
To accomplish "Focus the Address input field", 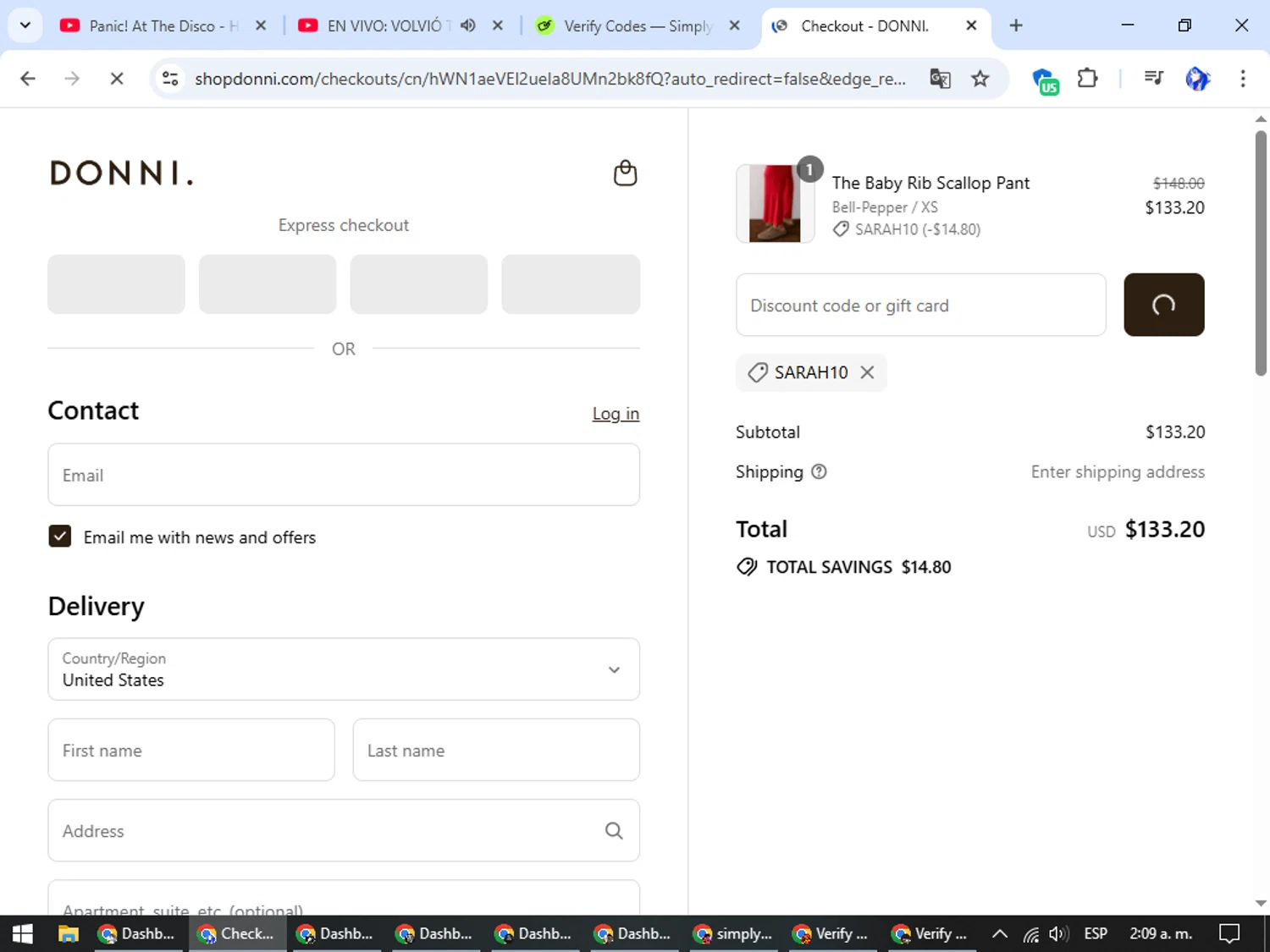I will (344, 831).
